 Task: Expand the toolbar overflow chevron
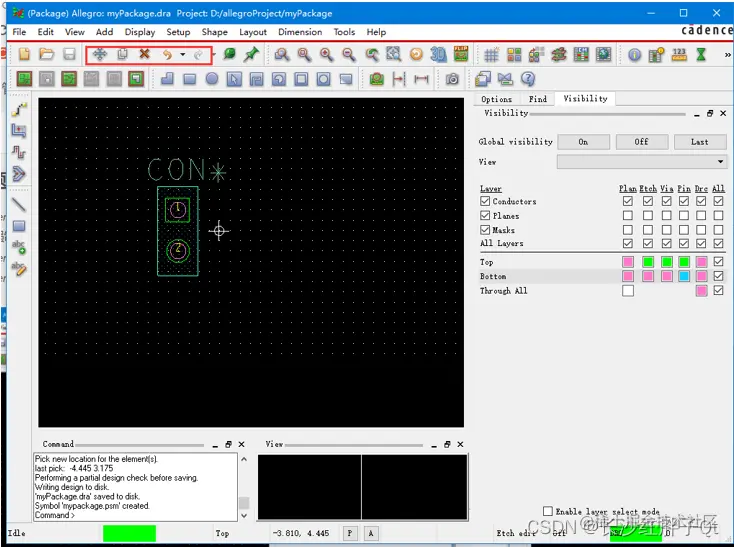click(x=727, y=55)
